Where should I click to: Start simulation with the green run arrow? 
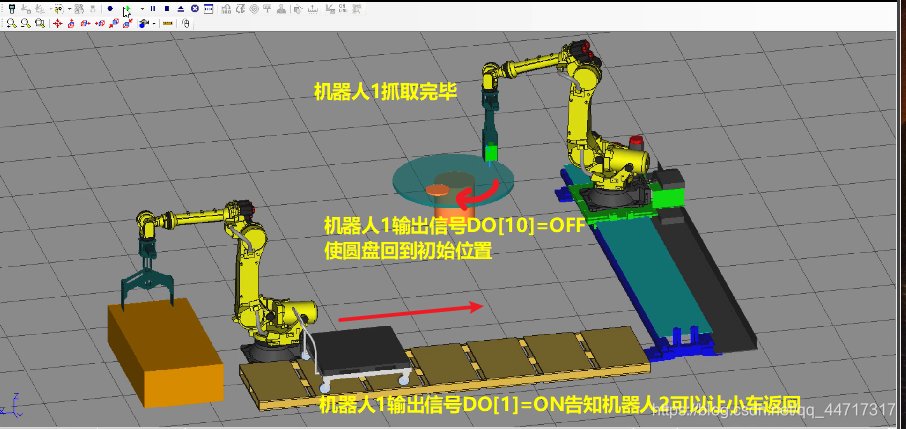(127, 9)
